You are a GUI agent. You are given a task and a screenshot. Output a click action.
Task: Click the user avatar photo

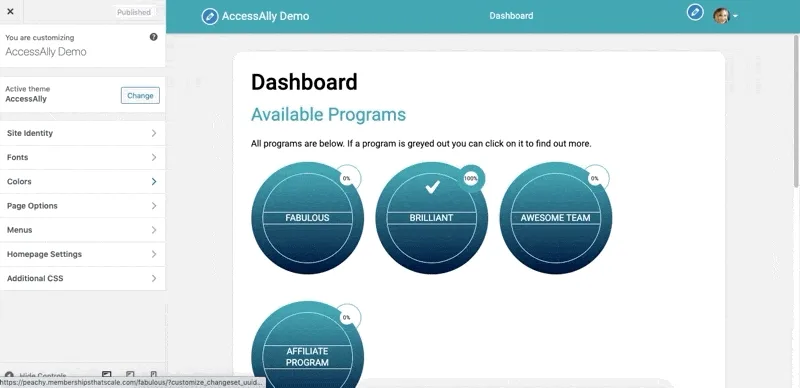[721, 16]
